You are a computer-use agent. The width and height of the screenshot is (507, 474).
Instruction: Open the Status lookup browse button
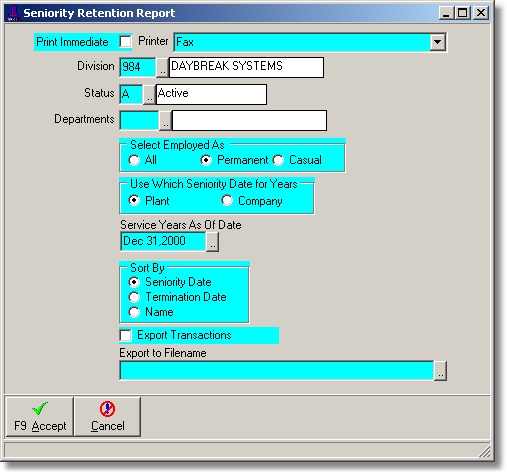point(149,94)
